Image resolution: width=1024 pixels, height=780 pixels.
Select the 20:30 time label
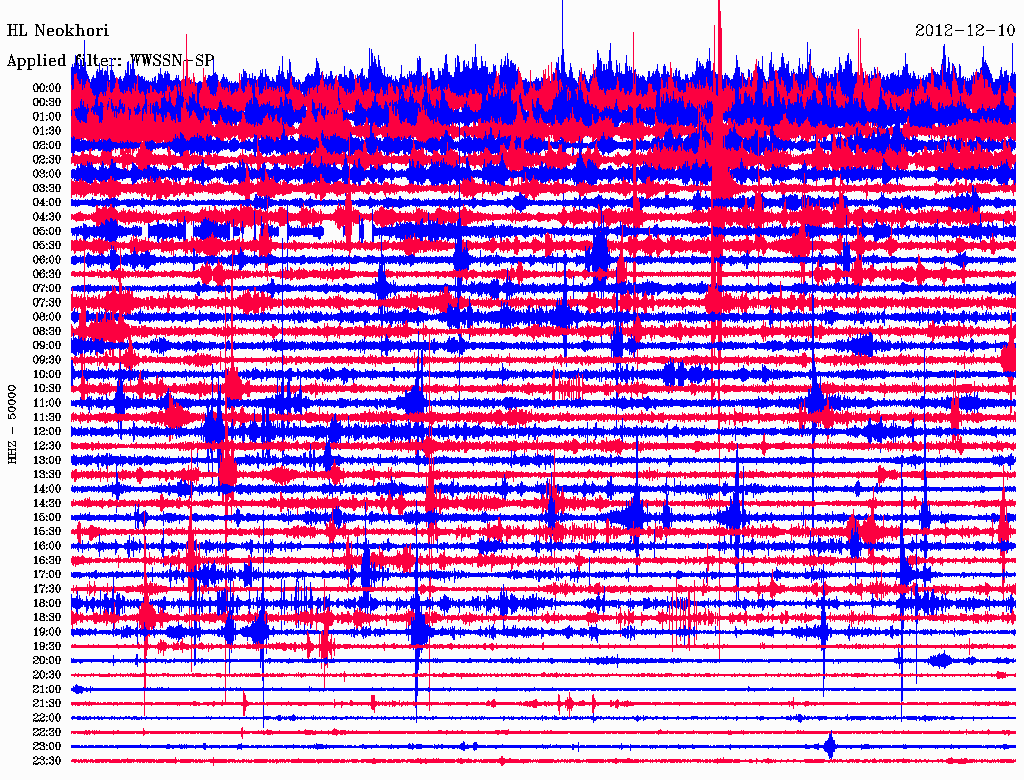pos(46,675)
